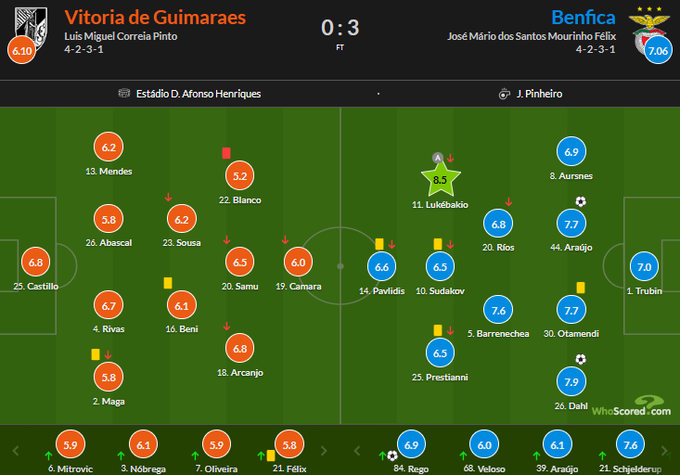Select goalkeeper Trubin's 7.0 rating circle

[644, 268]
